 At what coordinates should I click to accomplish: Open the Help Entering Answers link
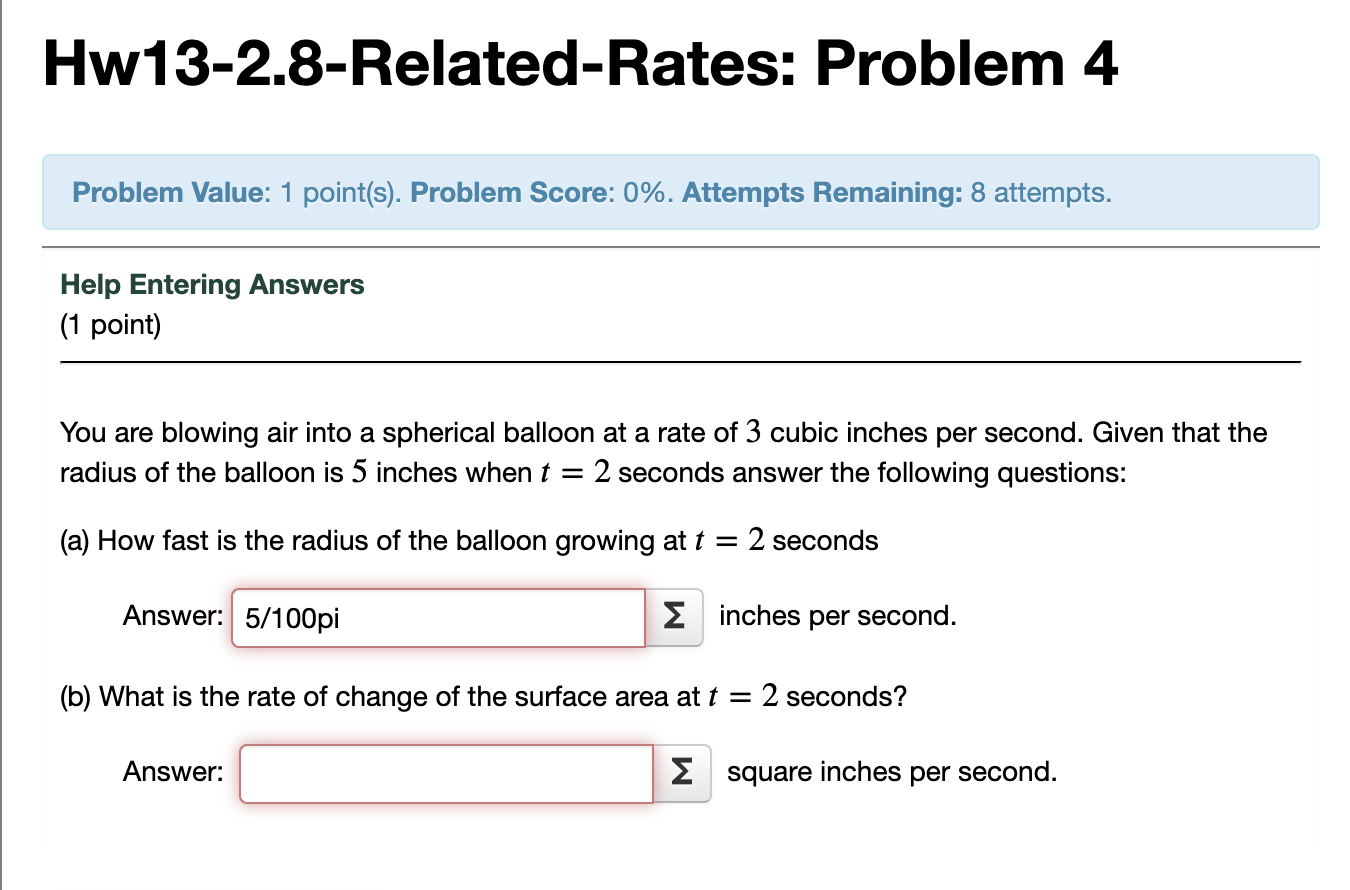click(212, 284)
